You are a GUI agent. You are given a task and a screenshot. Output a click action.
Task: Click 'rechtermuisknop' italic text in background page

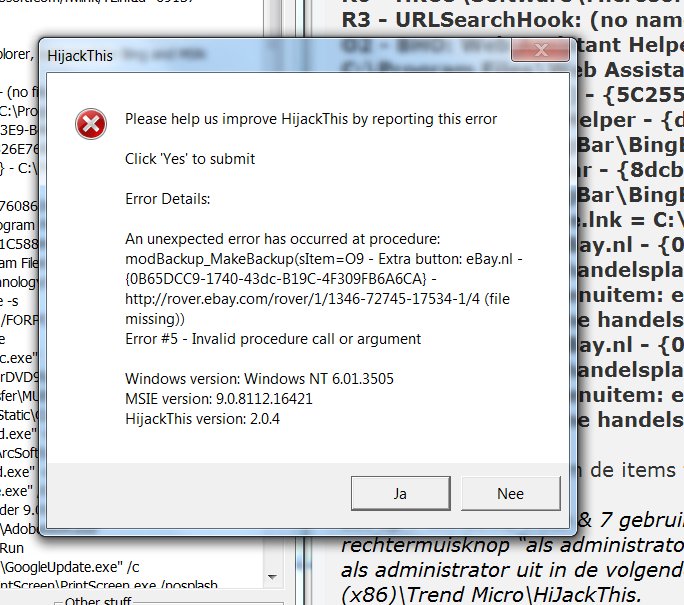coord(425,545)
